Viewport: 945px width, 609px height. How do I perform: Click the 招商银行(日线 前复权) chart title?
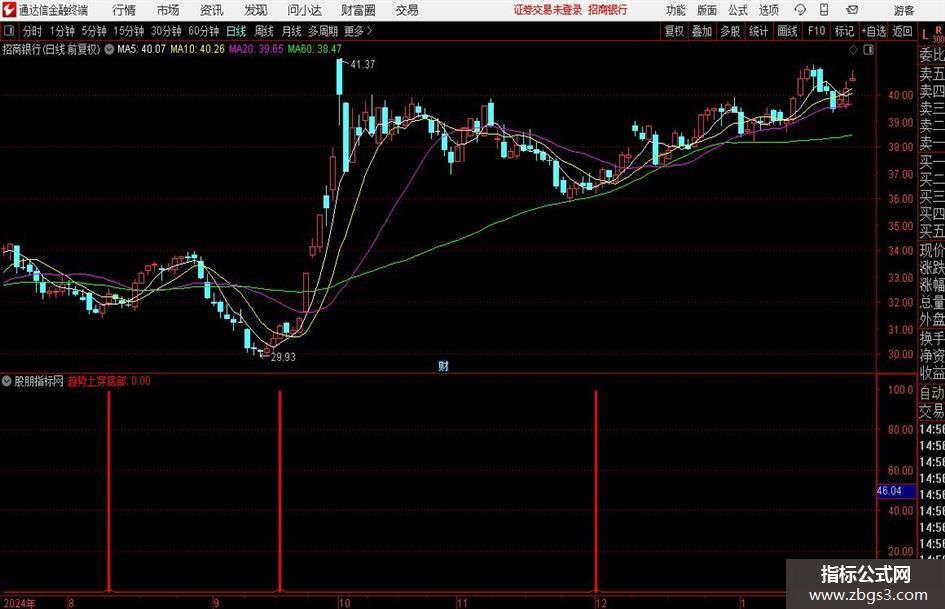point(51,49)
